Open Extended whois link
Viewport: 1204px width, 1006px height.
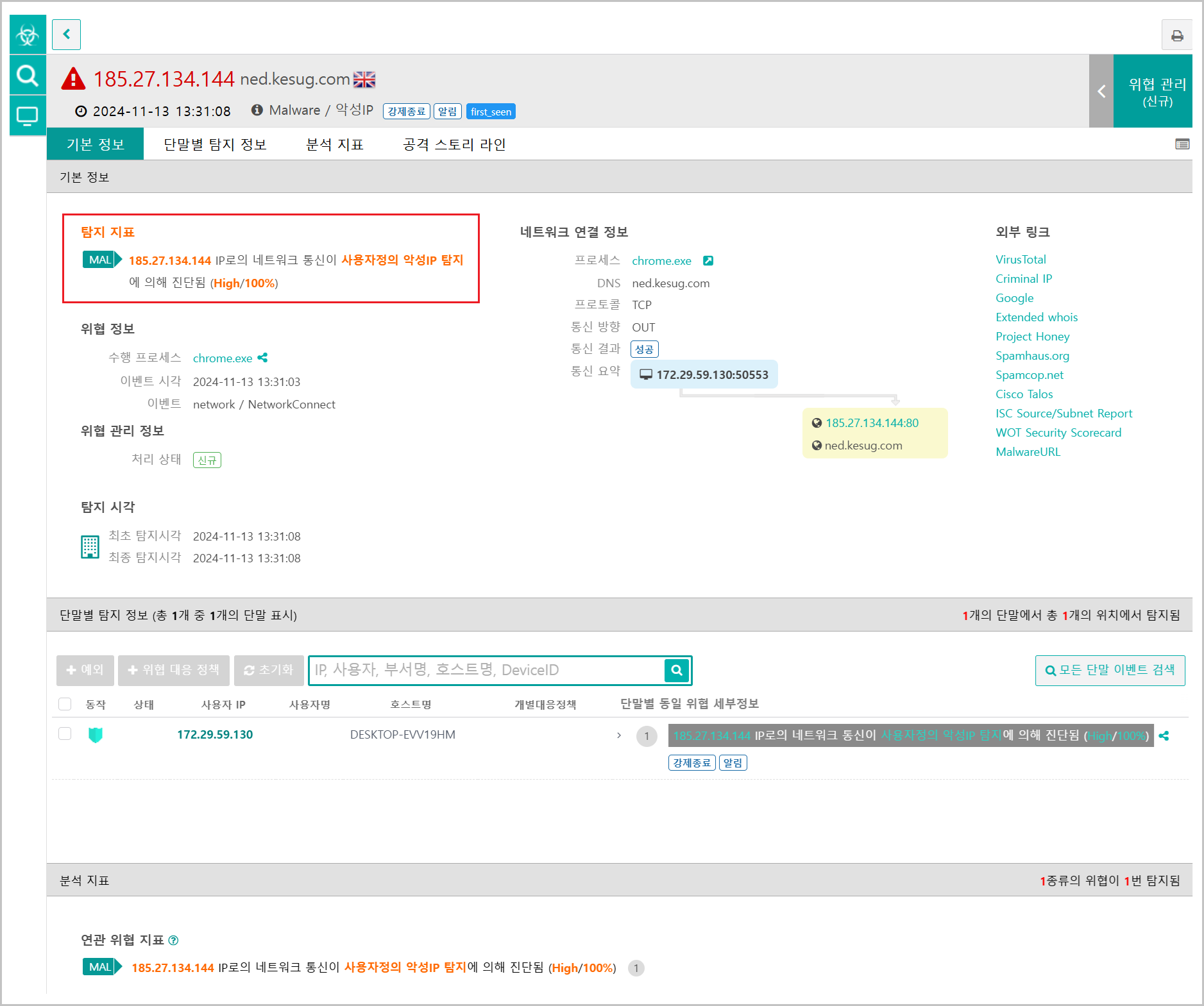coord(1037,317)
